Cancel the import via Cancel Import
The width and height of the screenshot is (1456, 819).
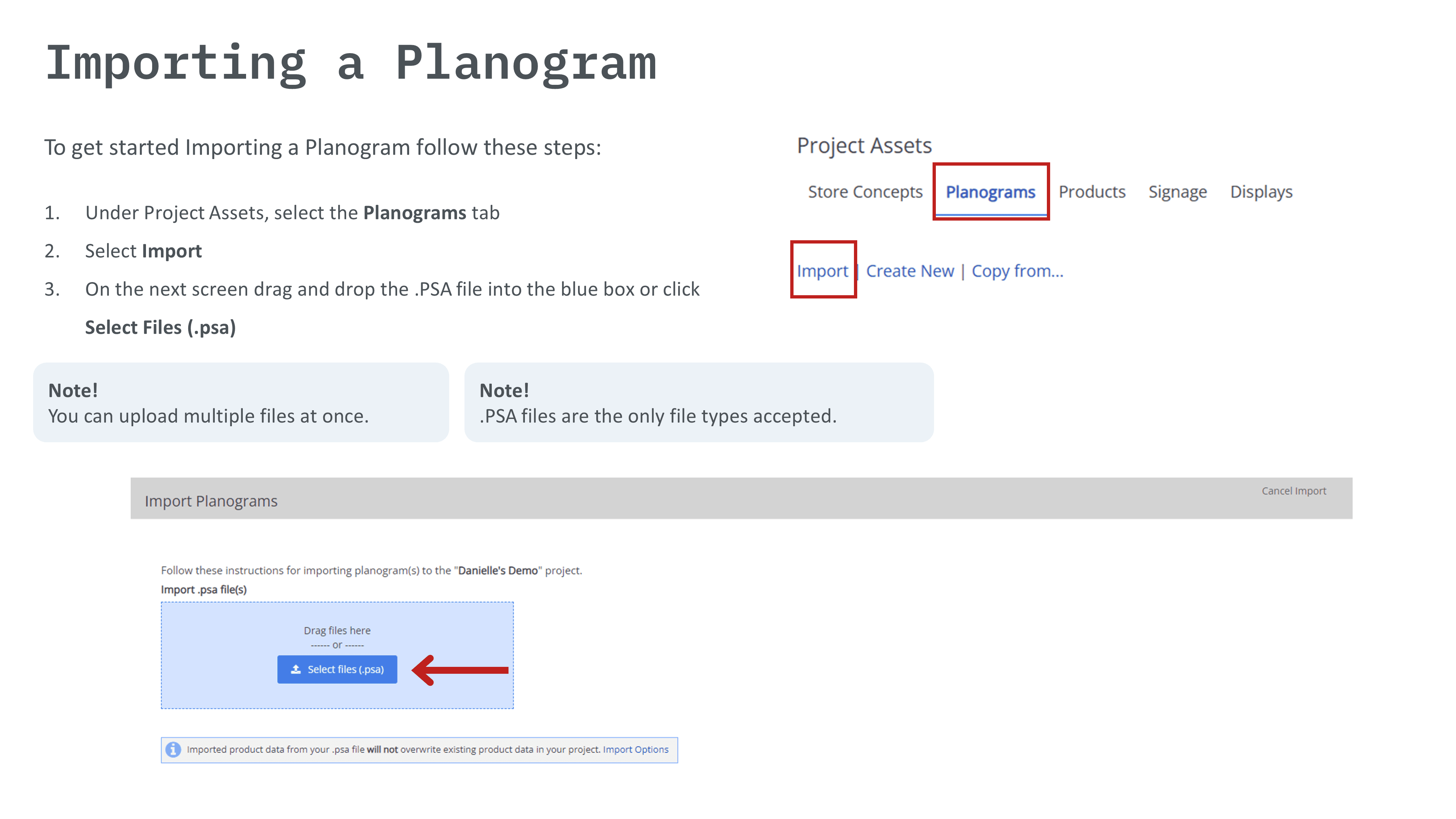tap(1293, 491)
